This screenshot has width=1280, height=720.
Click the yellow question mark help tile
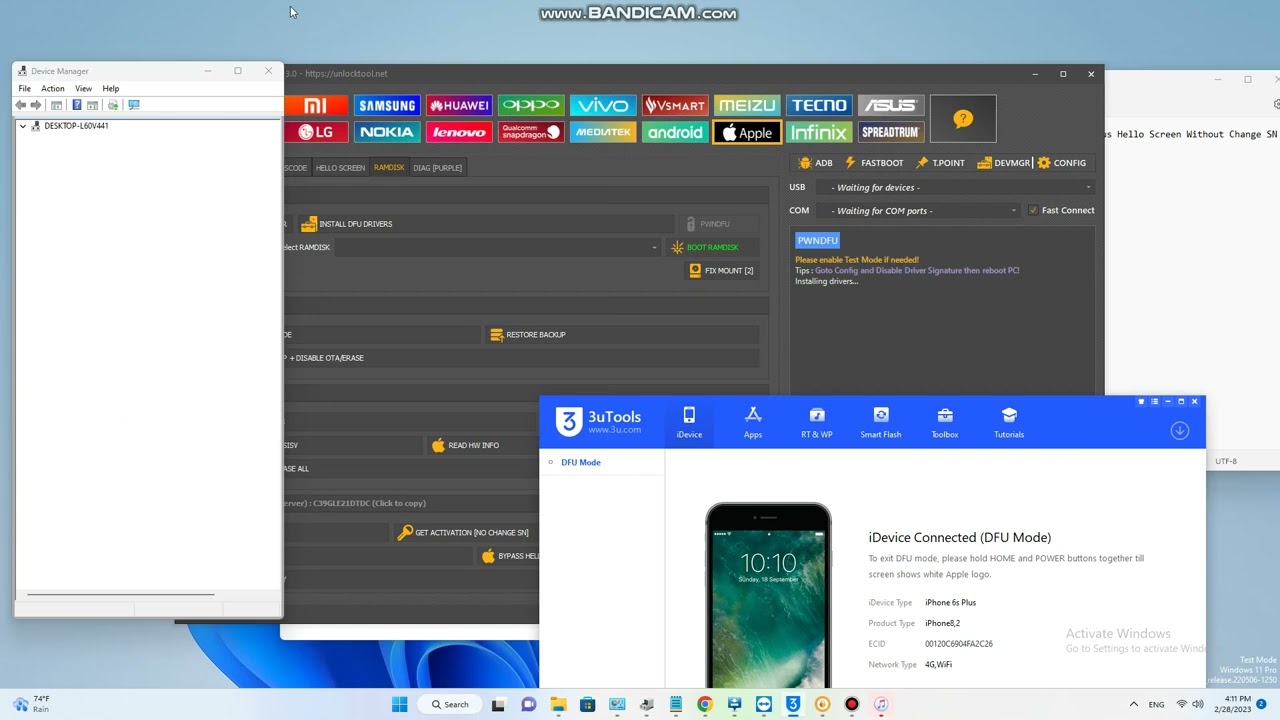coord(963,119)
